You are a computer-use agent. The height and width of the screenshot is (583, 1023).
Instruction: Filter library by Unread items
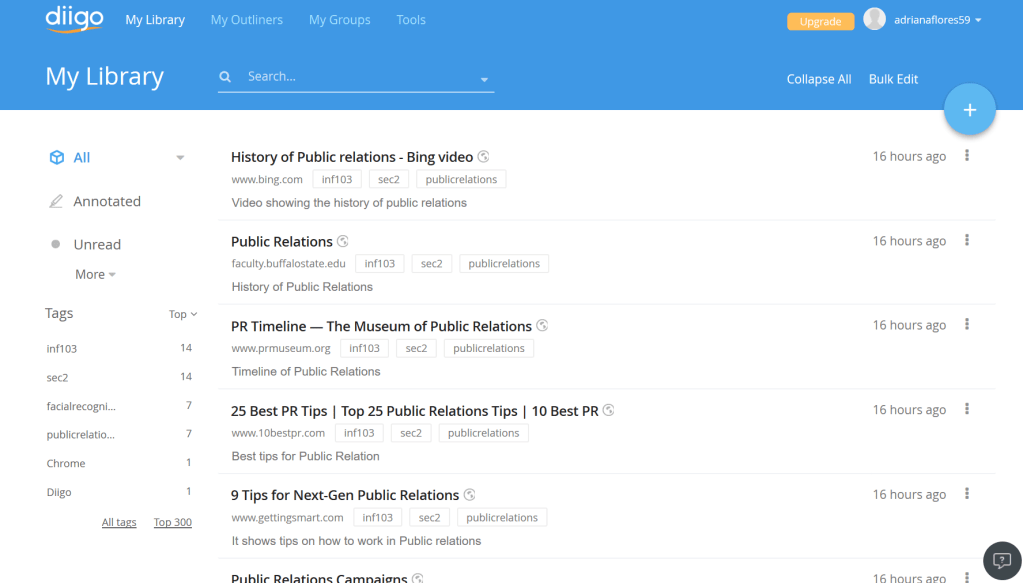97,244
